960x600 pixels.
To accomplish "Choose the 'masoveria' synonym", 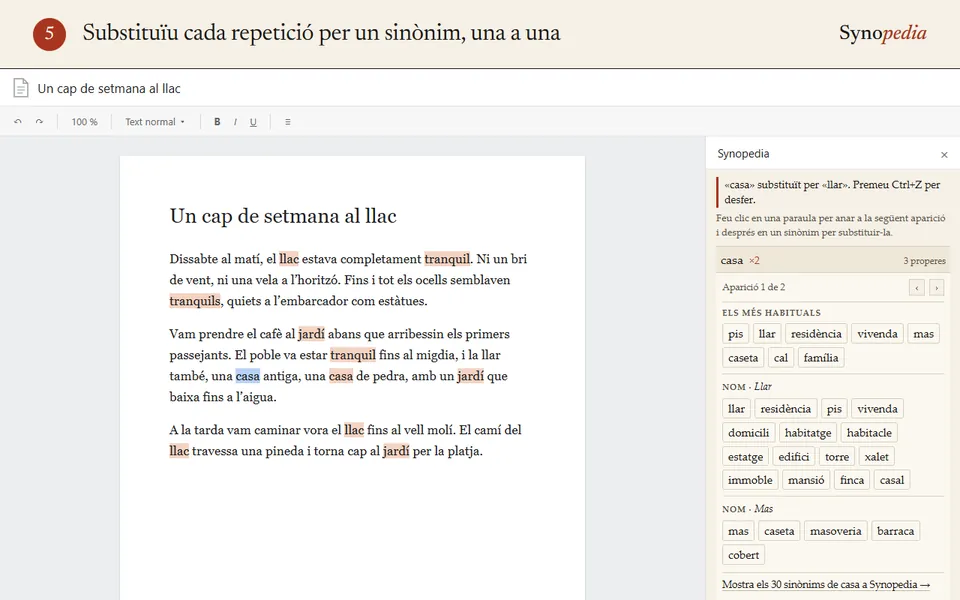I will (x=835, y=531).
